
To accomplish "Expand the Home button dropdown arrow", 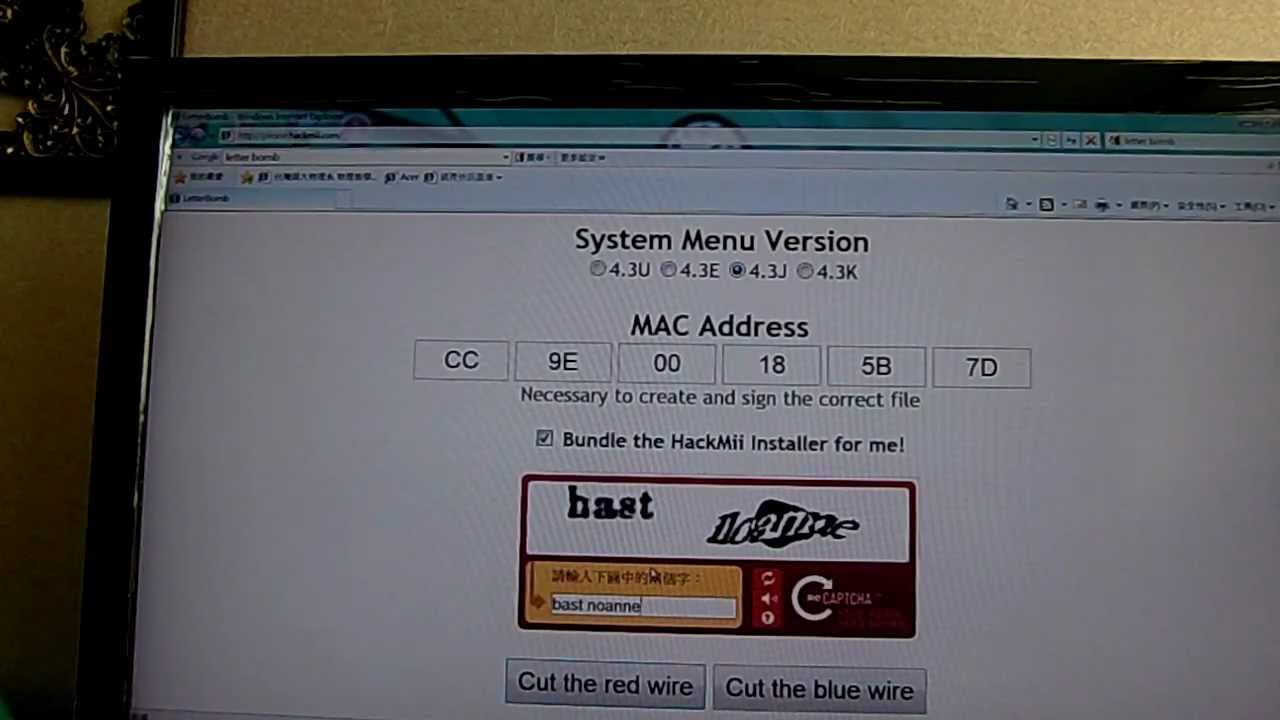I will tap(1029, 204).
